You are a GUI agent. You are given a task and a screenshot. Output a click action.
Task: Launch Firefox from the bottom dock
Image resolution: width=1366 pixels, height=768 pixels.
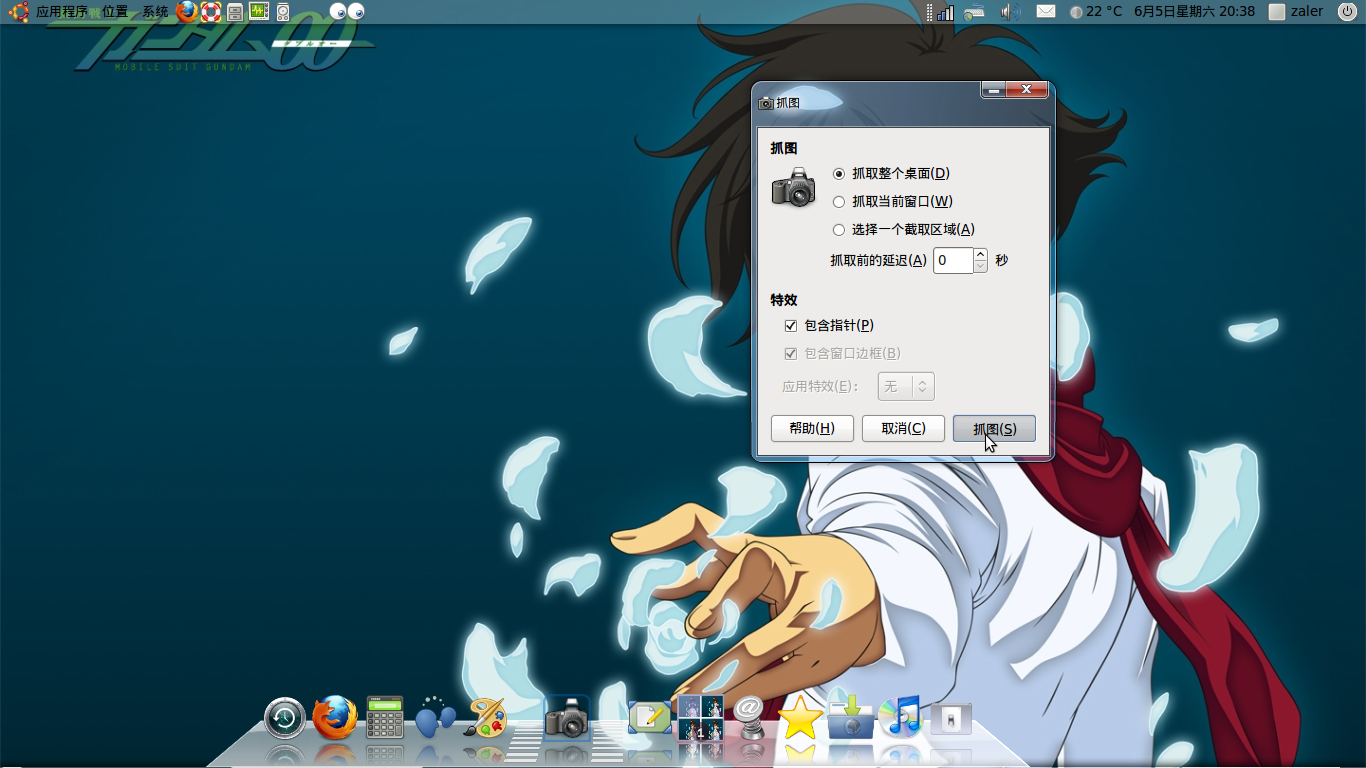pyautogui.click(x=335, y=717)
